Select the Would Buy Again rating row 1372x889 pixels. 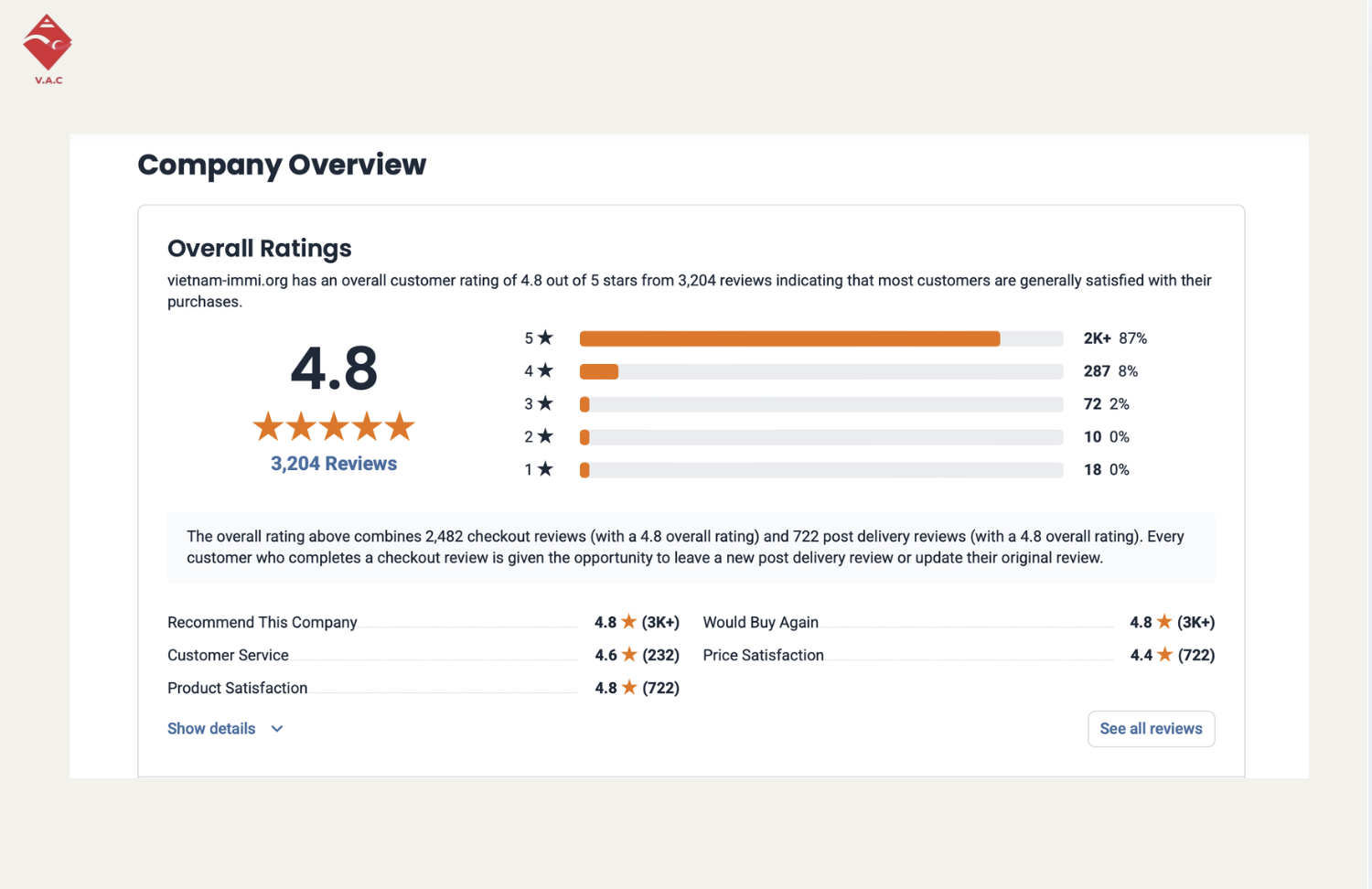click(958, 623)
